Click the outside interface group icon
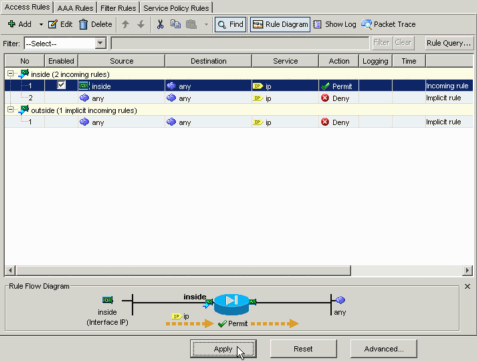The width and height of the screenshot is (477, 361). click(x=24, y=110)
